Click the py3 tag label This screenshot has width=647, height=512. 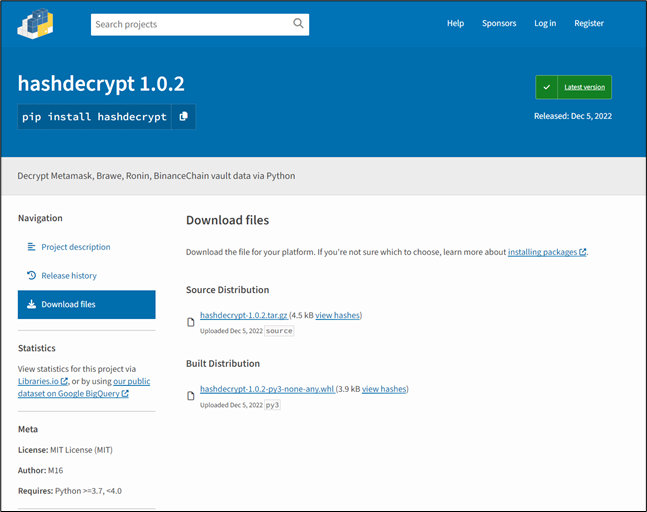272,405
